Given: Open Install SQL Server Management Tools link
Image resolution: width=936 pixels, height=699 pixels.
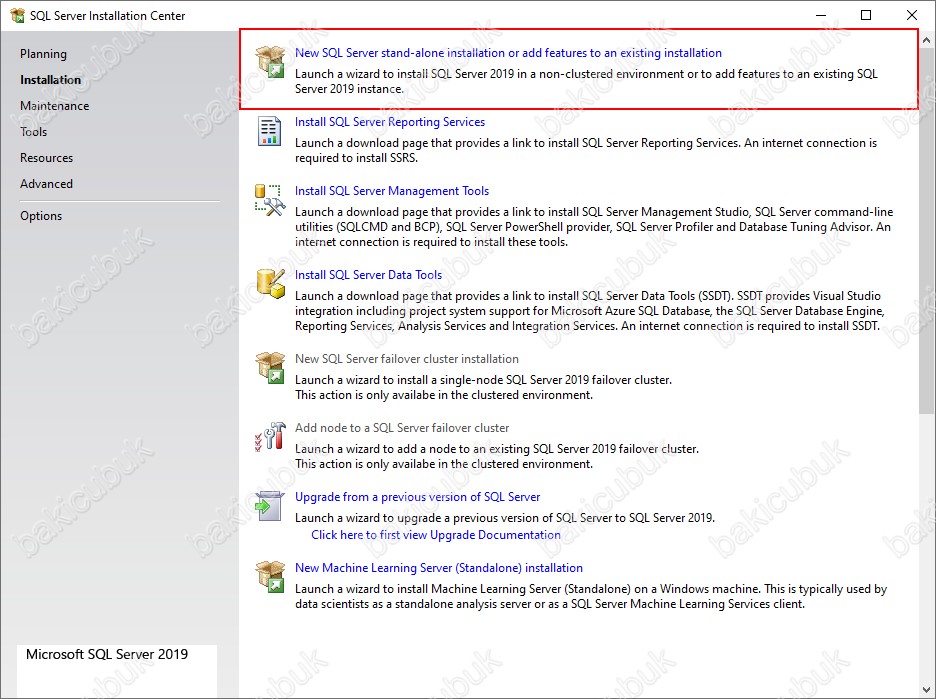Looking at the screenshot, I should [x=392, y=191].
